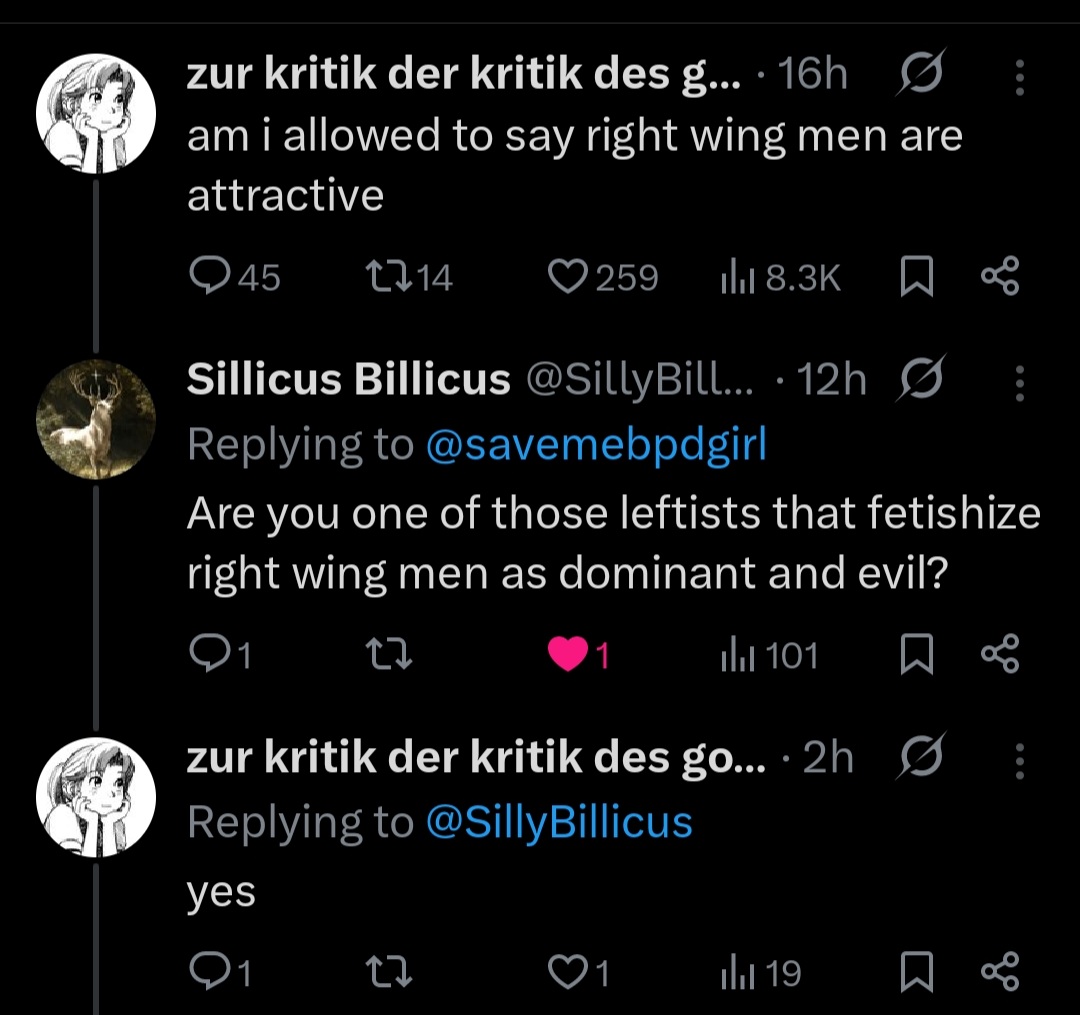This screenshot has width=1080, height=1015.
Task: Bookmark Sillicus Billicus's reply
Action: click(x=914, y=655)
